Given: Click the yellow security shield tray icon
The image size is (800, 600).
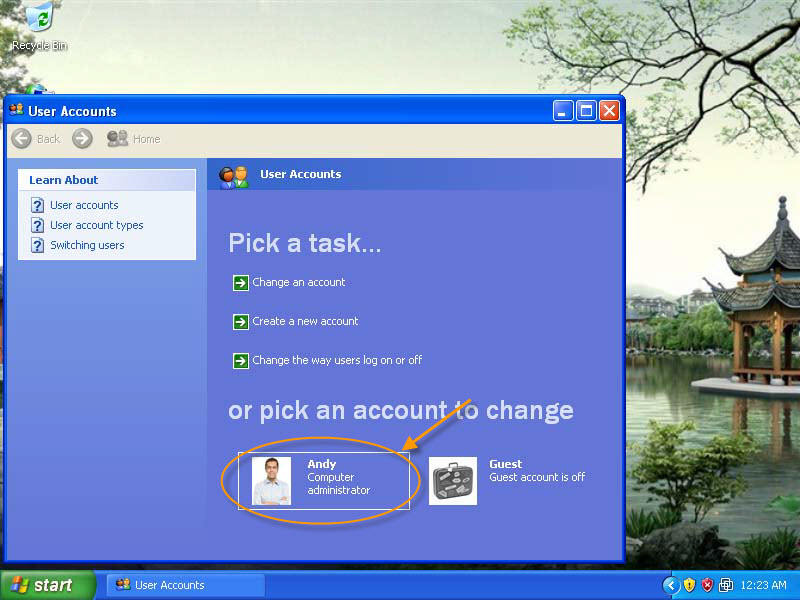Looking at the screenshot, I should click(689, 585).
